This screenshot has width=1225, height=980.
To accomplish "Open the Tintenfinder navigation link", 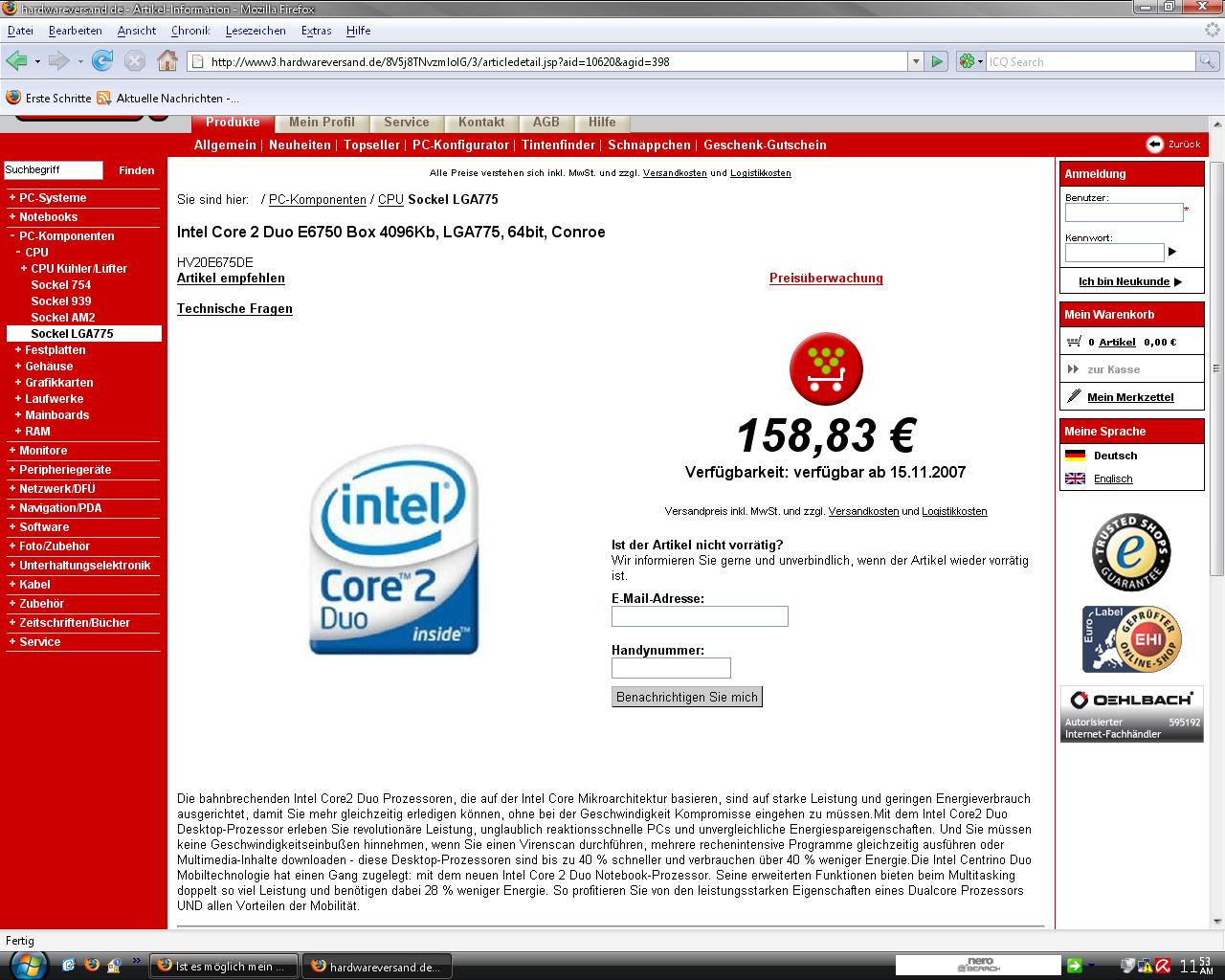I will click(559, 145).
